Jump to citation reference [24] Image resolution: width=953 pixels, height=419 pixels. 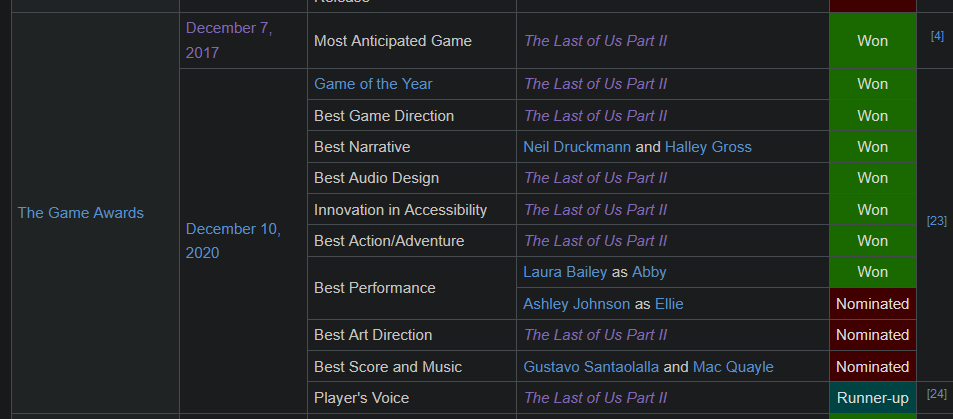937,393
